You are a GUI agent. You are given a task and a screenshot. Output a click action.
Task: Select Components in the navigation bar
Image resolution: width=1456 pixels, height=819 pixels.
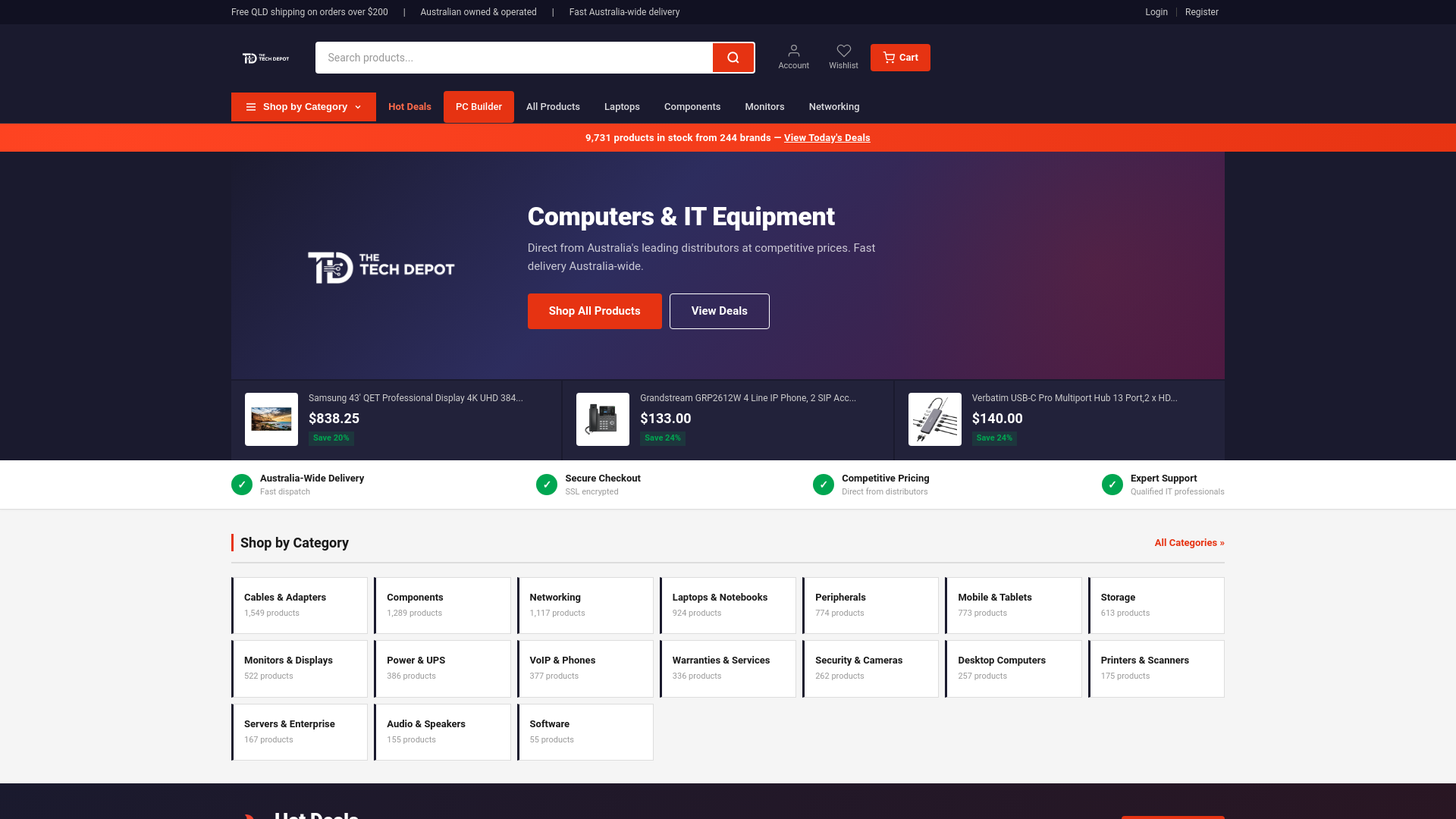692,107
